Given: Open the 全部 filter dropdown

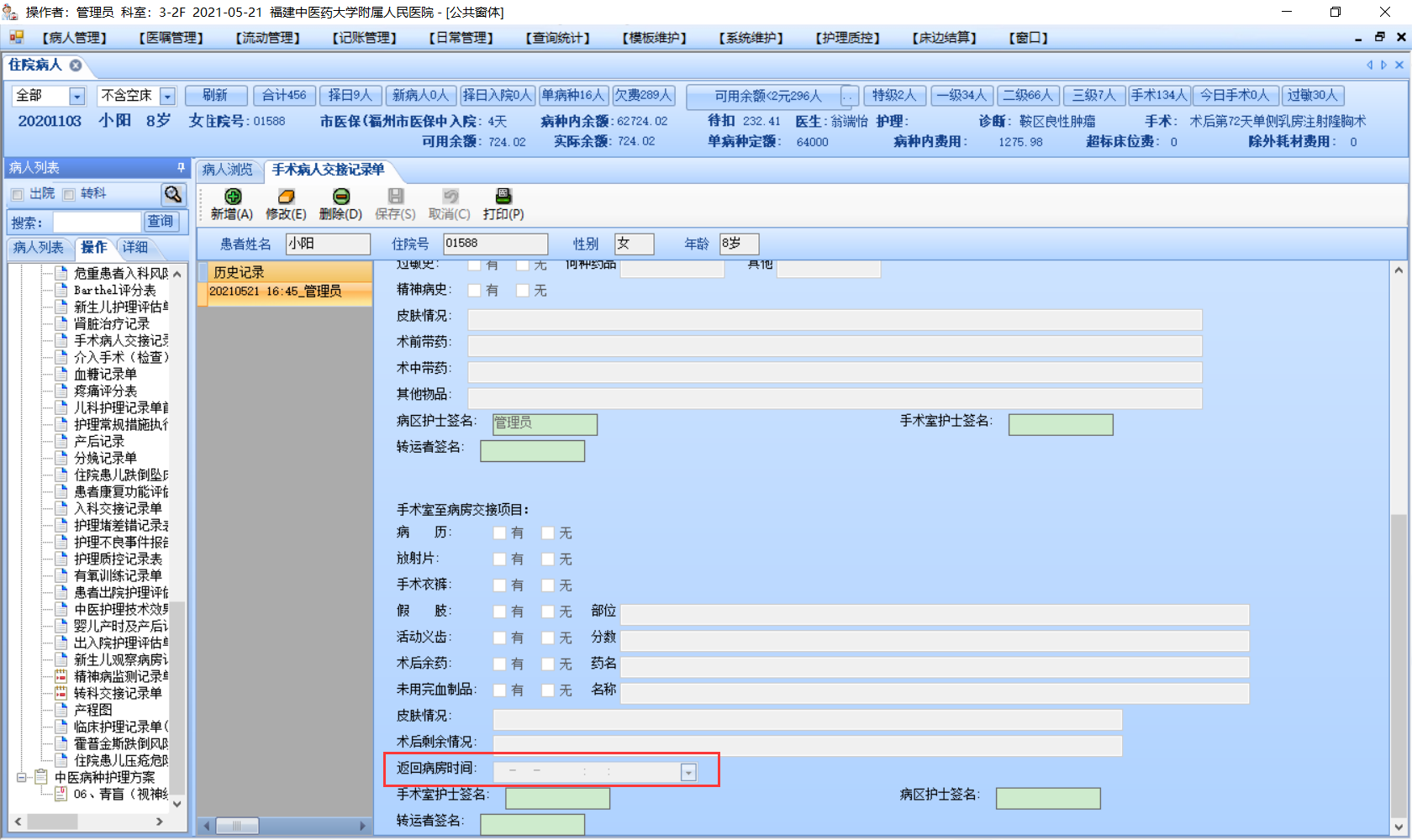Looking at the screenshot, I should [x=77, y=97].
